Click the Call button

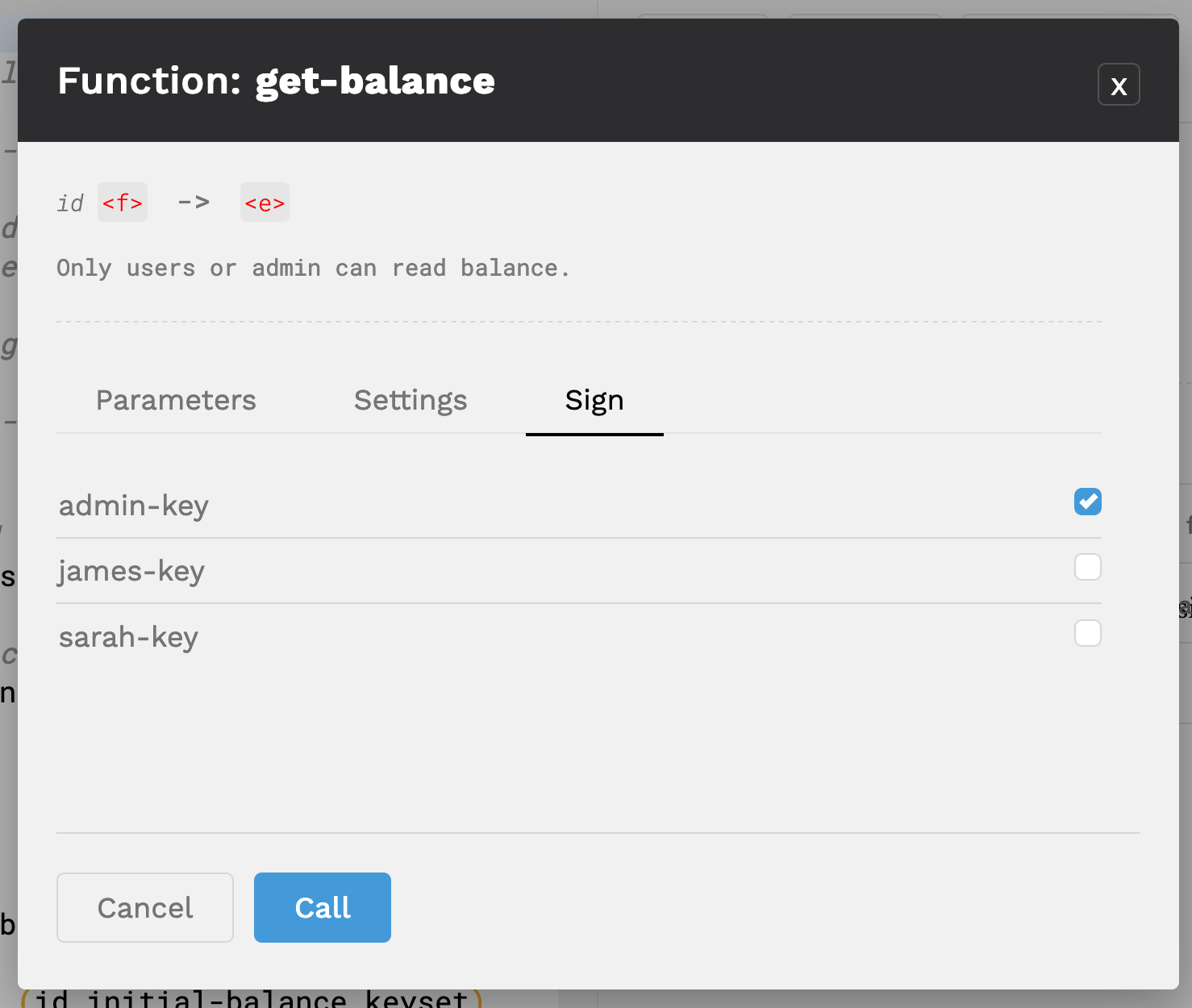[x=323, y=907]
